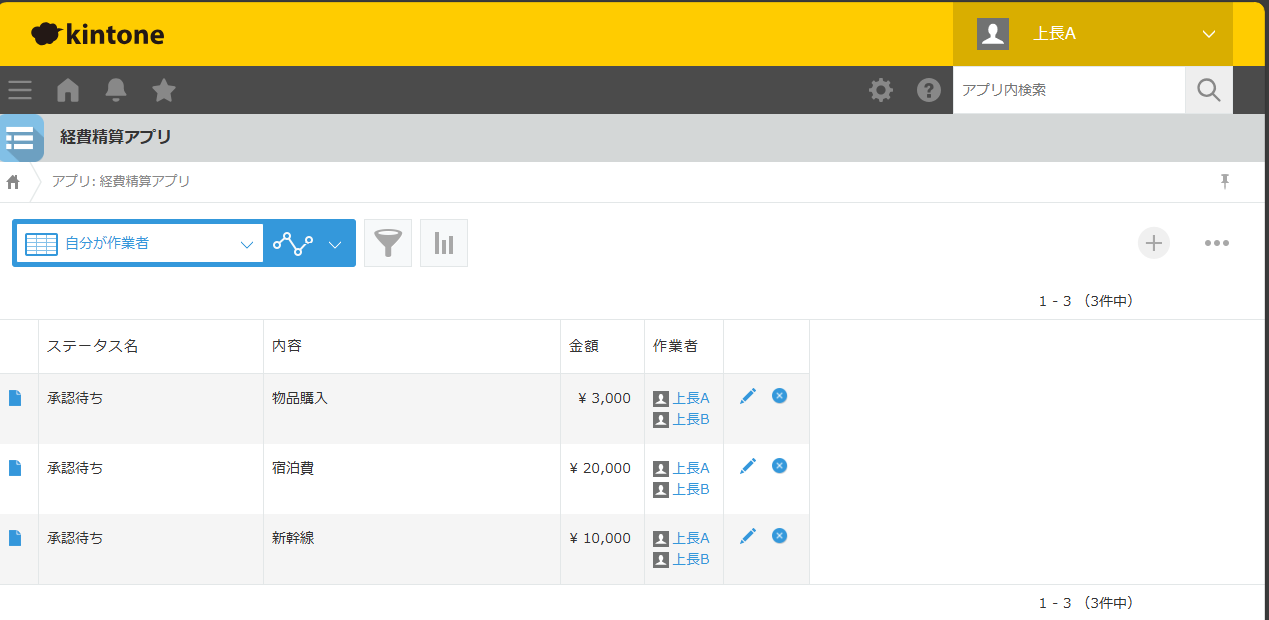Go to the kintone home portal icon
1269x620 pixels.
point(68,90)
